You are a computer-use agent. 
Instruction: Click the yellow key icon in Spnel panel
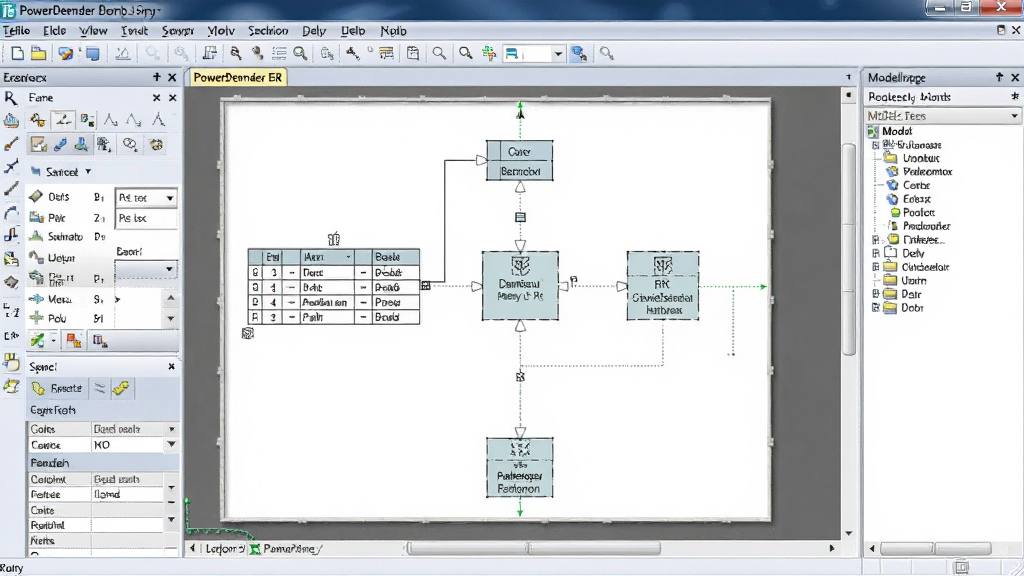(x=121, y=389)
